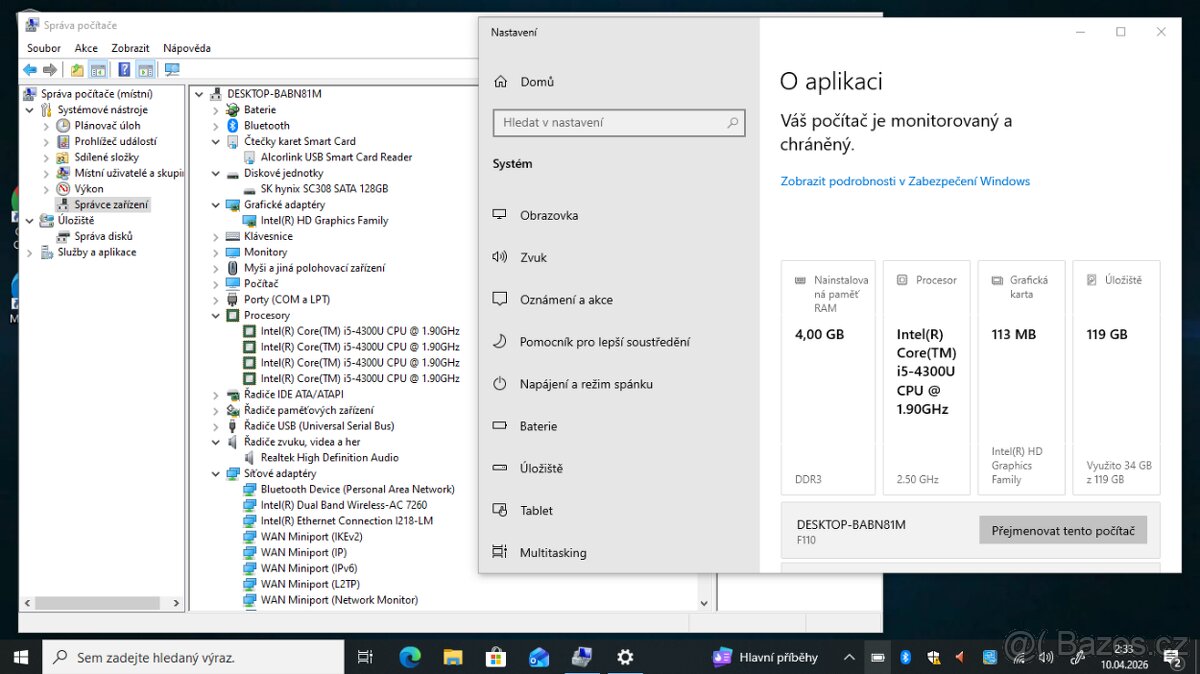1200x674 pixels.
Task: Select the Baterie icon in Settings sidebar
Action: (x=500, y=425)
